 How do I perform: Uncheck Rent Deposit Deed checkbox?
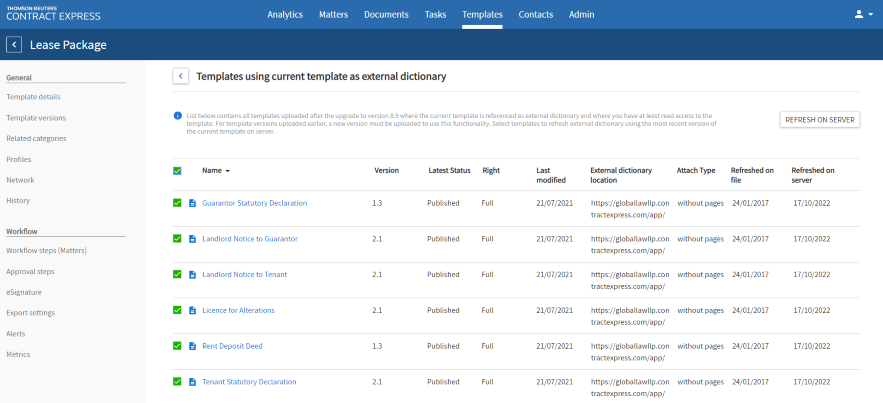click(x=177, y=346)
